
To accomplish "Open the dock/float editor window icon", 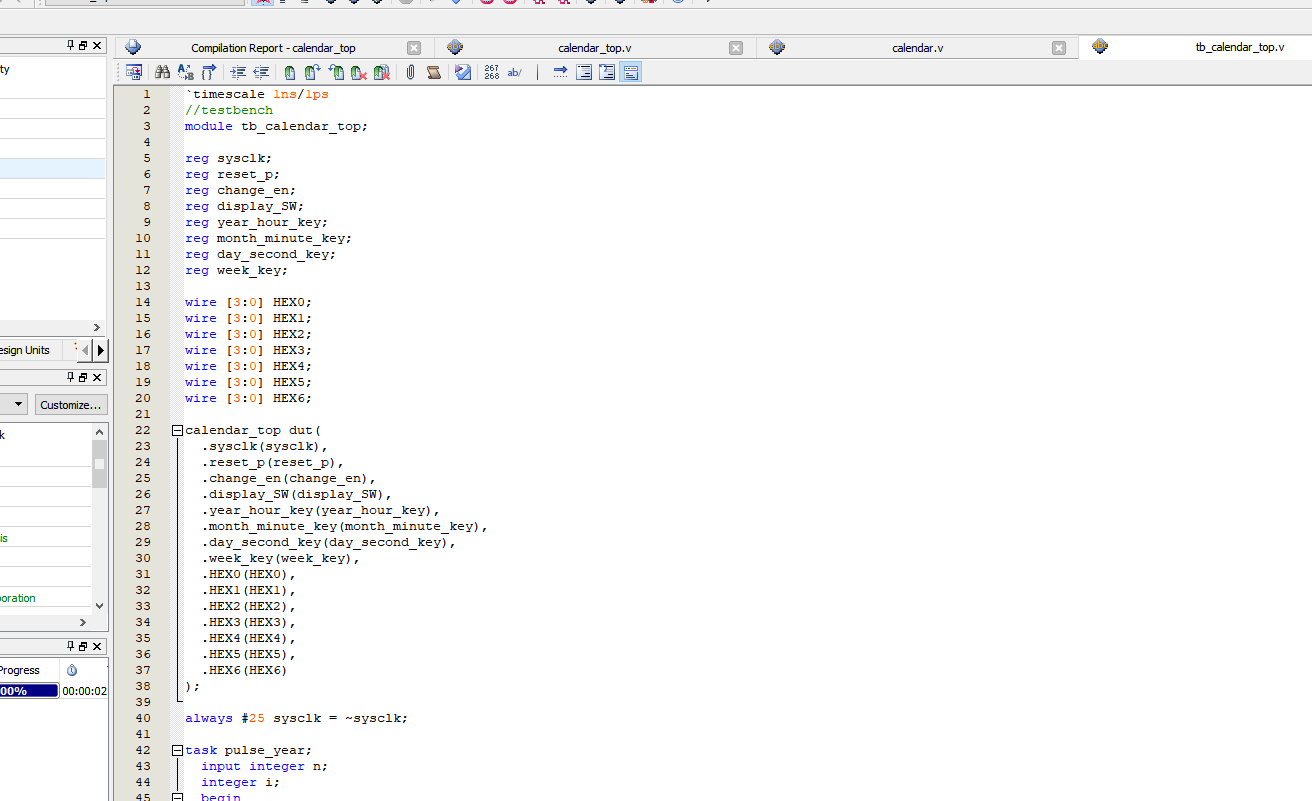I will pyautogui.click(x=133, y=72).
